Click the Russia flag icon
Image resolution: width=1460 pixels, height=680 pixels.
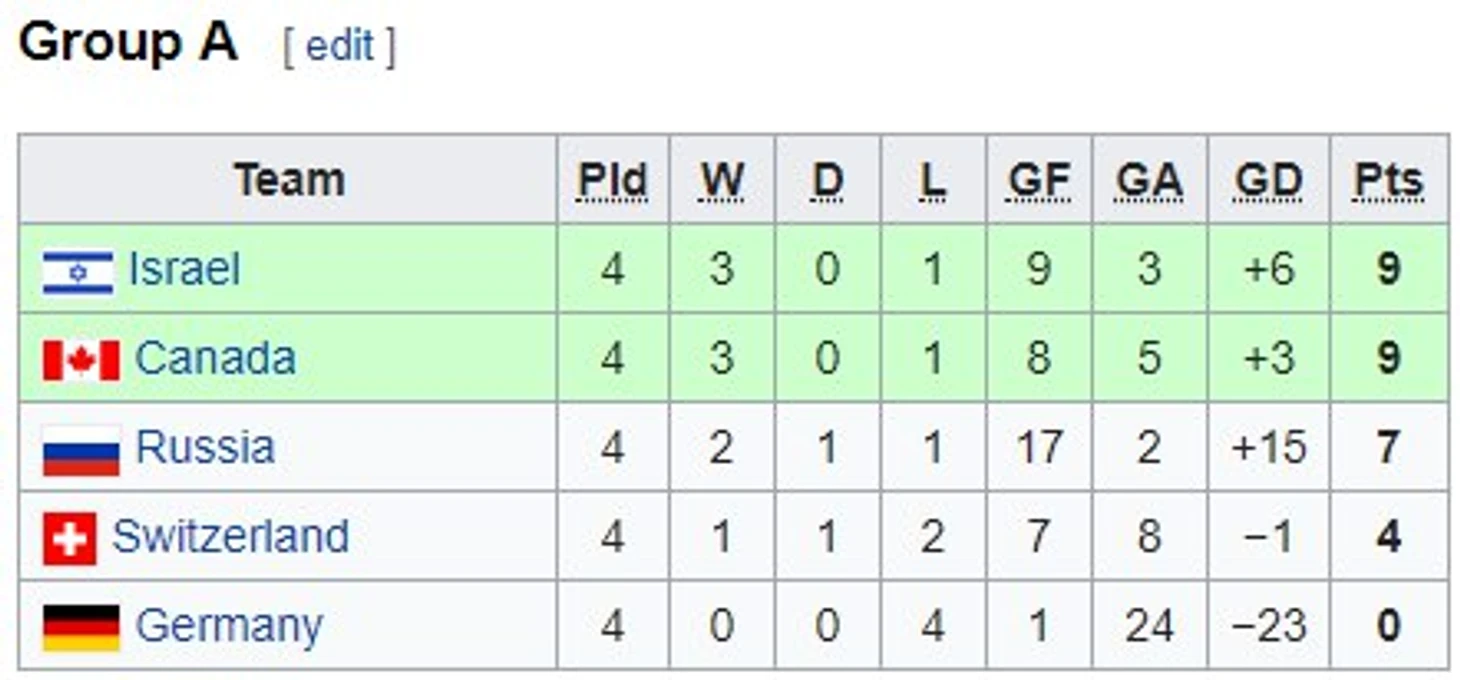(x=81, y=449)
